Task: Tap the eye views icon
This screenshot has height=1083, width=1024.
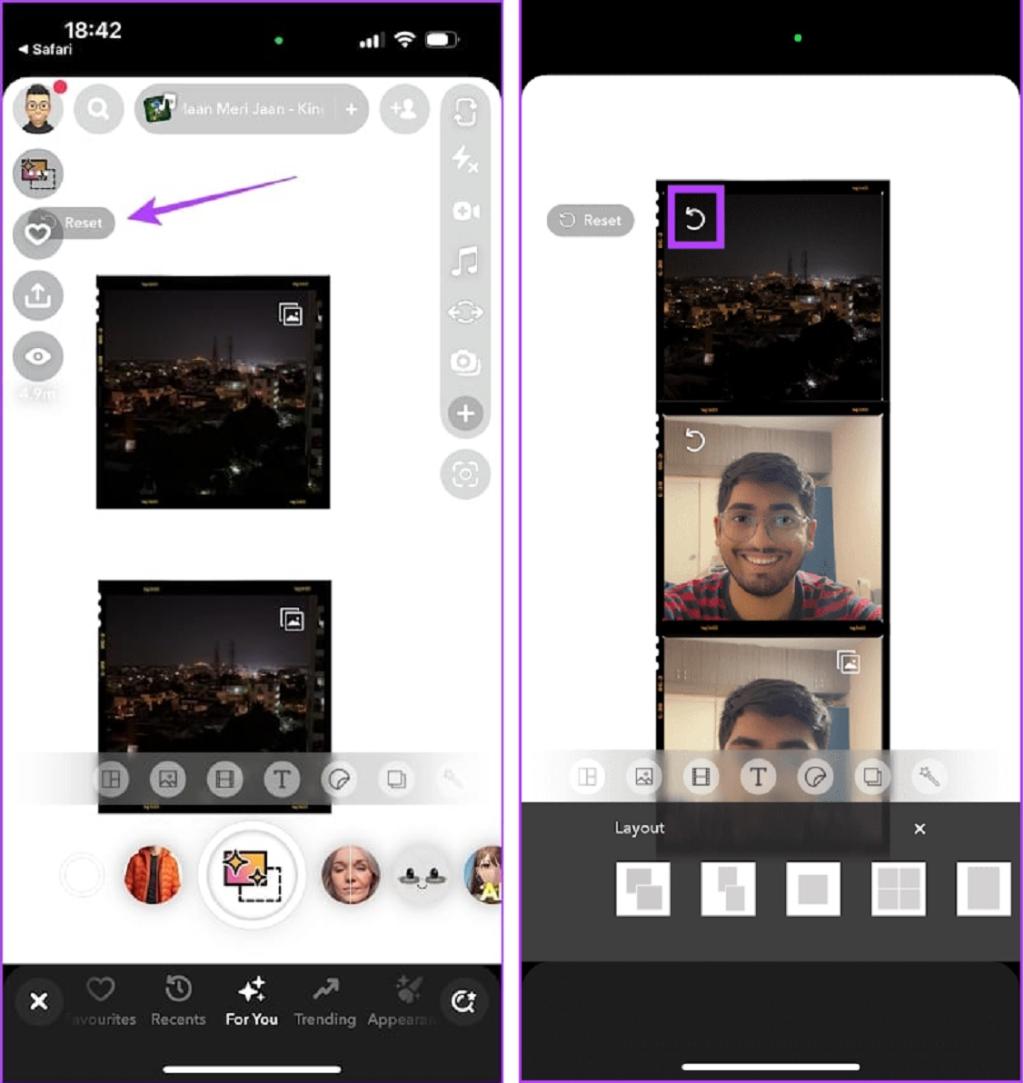Action: click(x=38, y=356)
